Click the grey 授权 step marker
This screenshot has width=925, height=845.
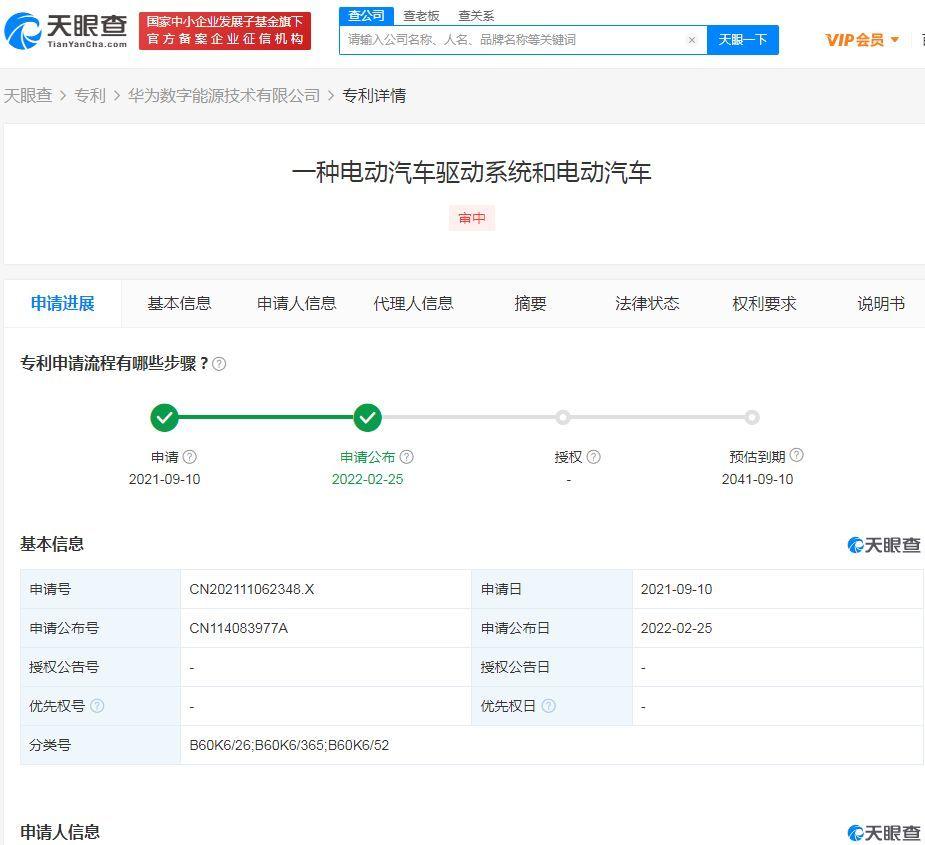563,418
